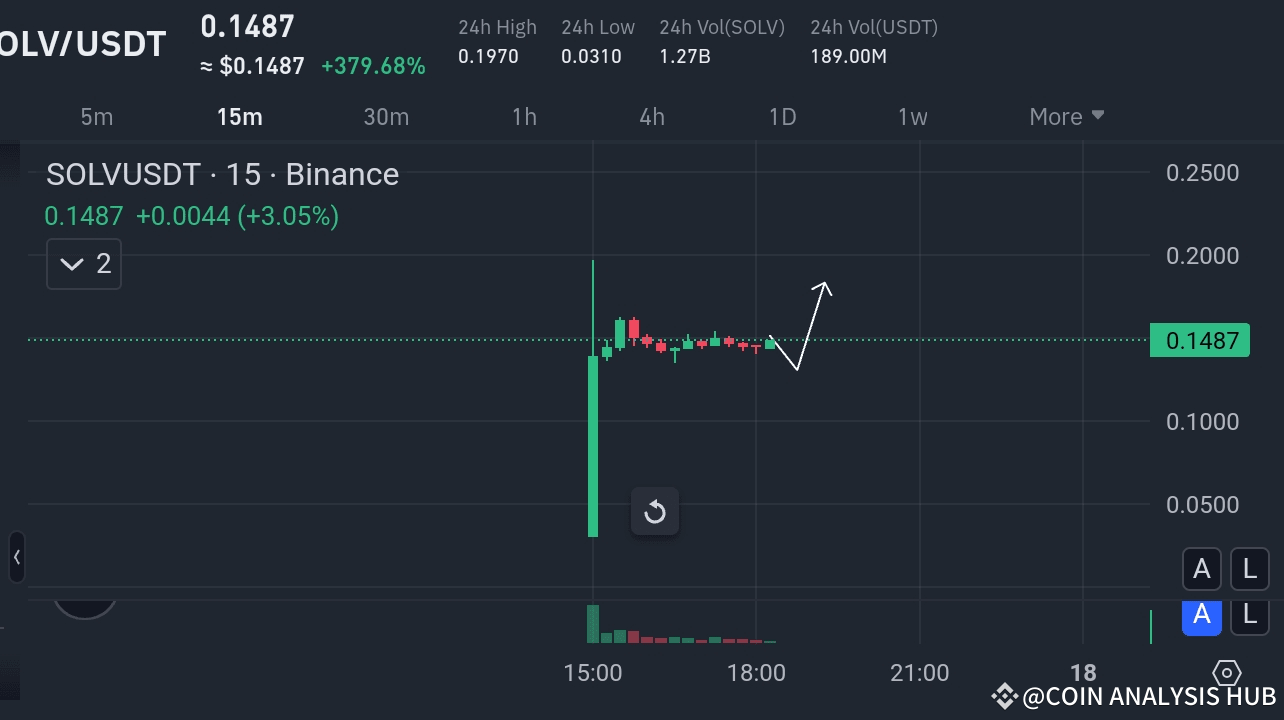Switch to the 5m timeframe tab
This screenshot has width=1284, height=720.
click(x=96, y=116)
